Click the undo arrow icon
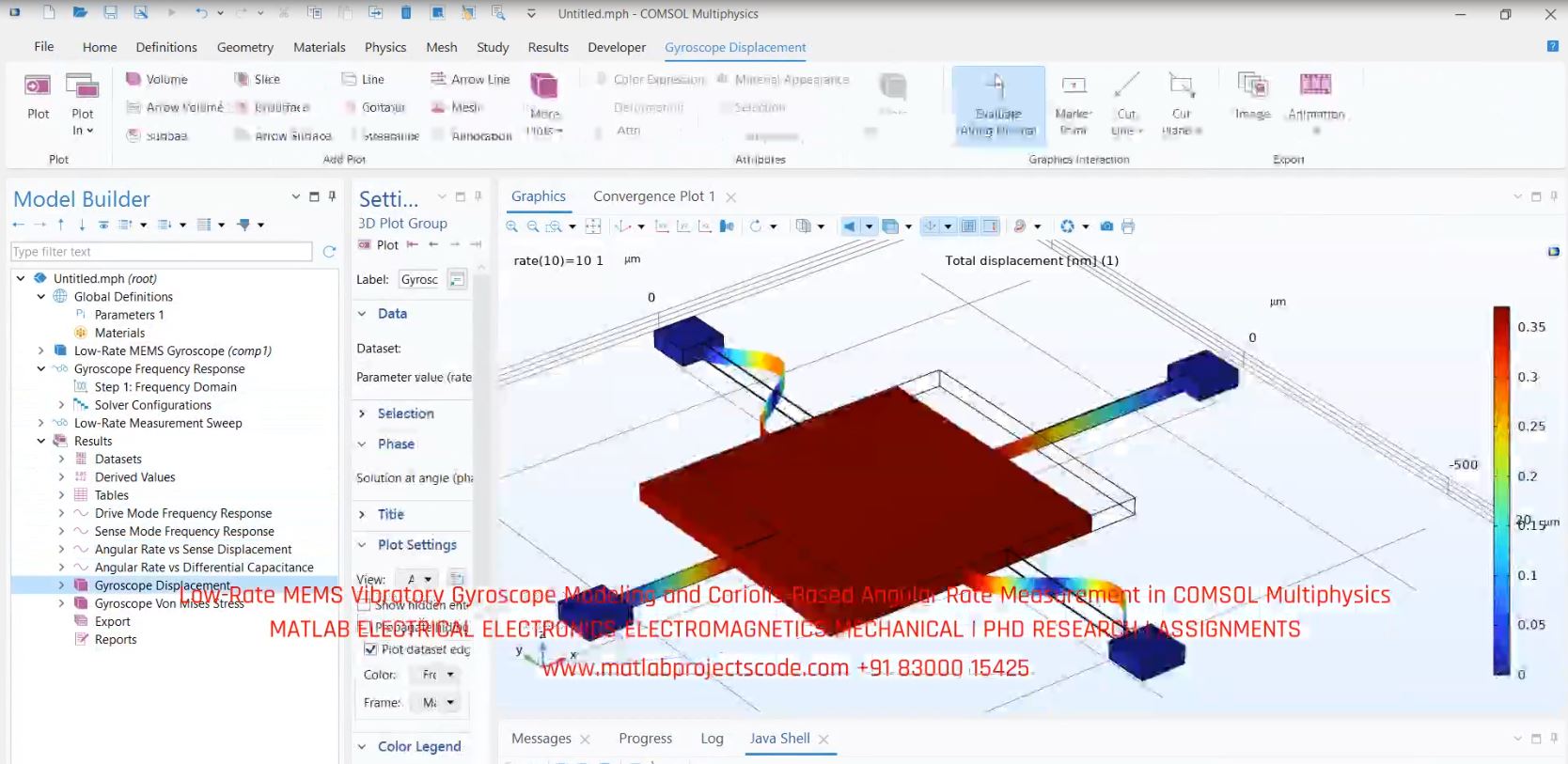The width and height of the screenshot is (1568, 764). click(x=201, y=13)
